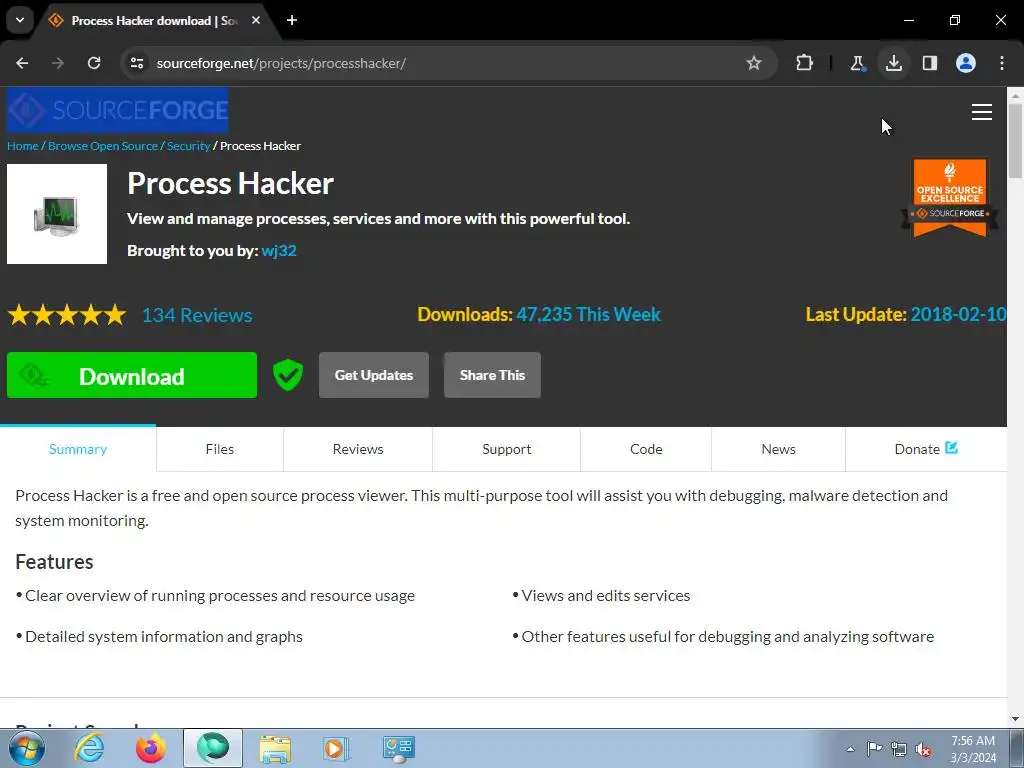Launch Firefox from the taskbar
The height and width of the screenshot is (768, 1024).
(151, 748)
